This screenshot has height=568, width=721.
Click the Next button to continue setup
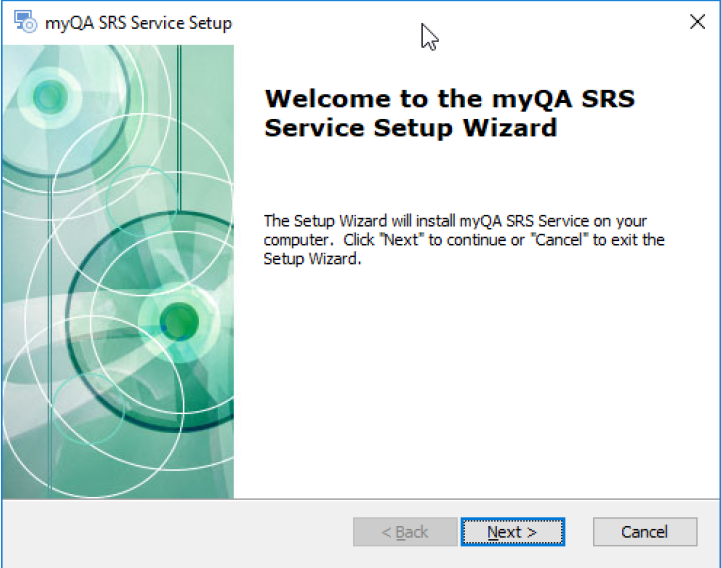click(x=513, y=532)
